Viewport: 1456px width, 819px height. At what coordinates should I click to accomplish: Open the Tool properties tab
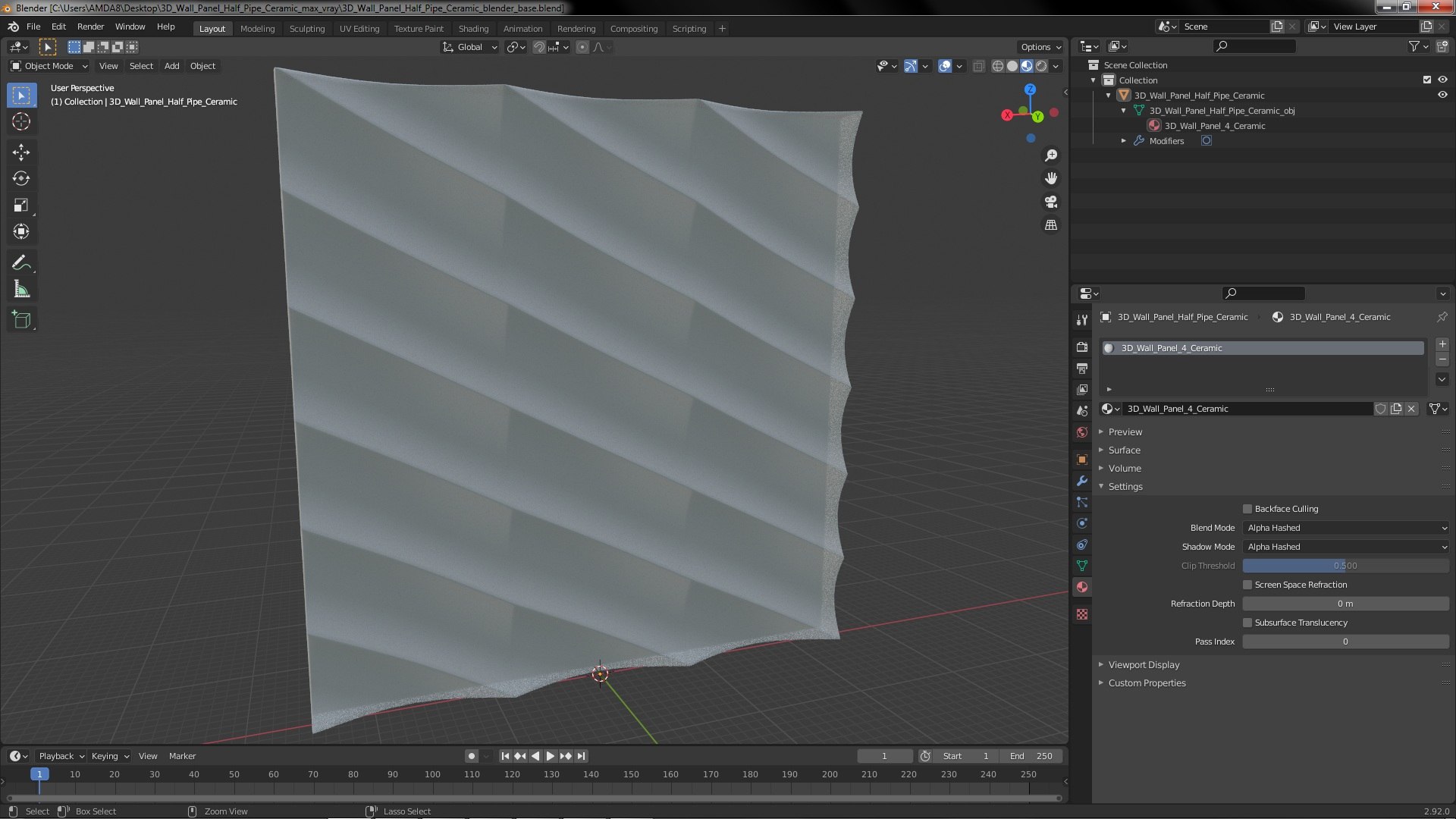point(1082,320)
